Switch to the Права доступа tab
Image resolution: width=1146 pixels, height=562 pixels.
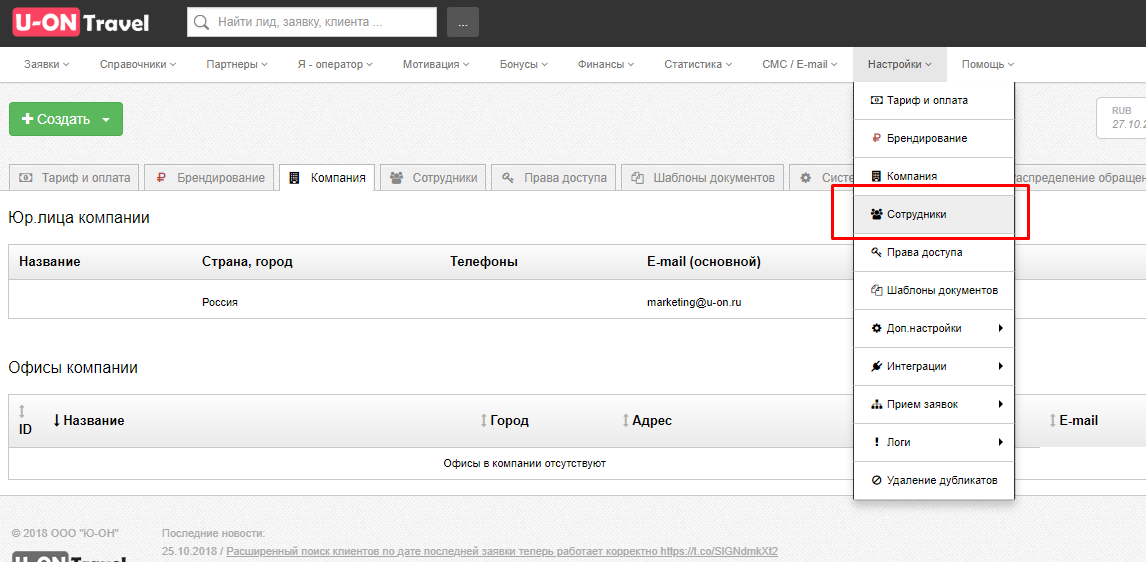click(x=555, y=178)
